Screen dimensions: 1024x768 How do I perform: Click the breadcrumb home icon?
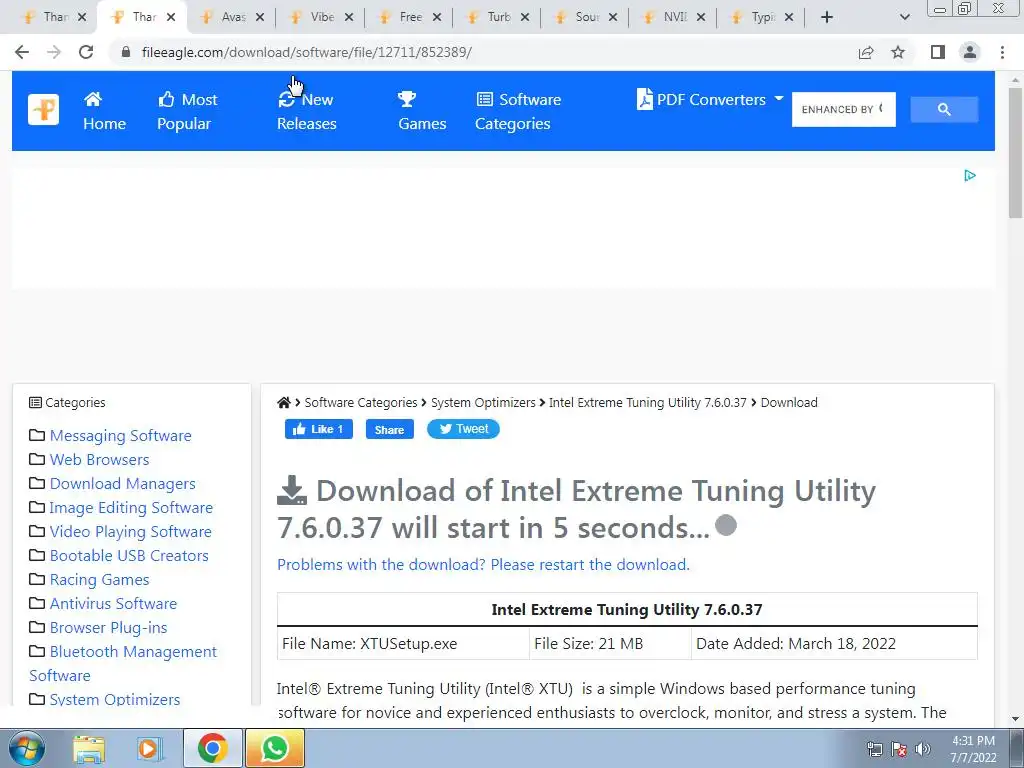coord(283,403)
